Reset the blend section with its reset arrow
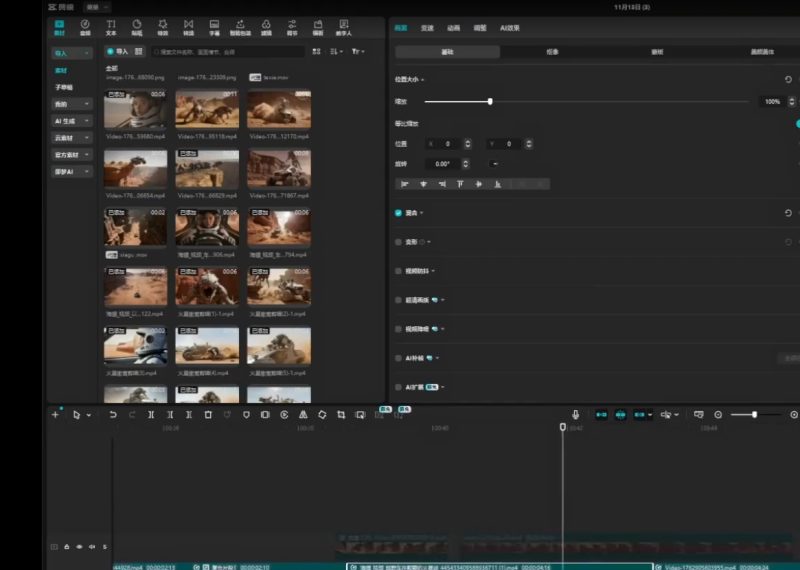This screenshot has width=800, height=570. (788, 213)
